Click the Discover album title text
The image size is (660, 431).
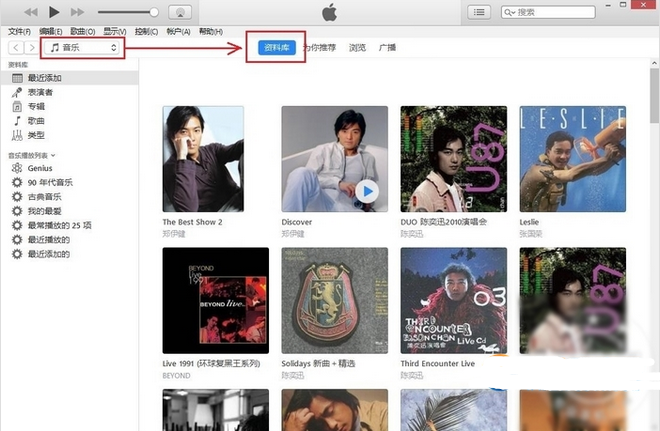pyautogui.click(x=297, y=222)
